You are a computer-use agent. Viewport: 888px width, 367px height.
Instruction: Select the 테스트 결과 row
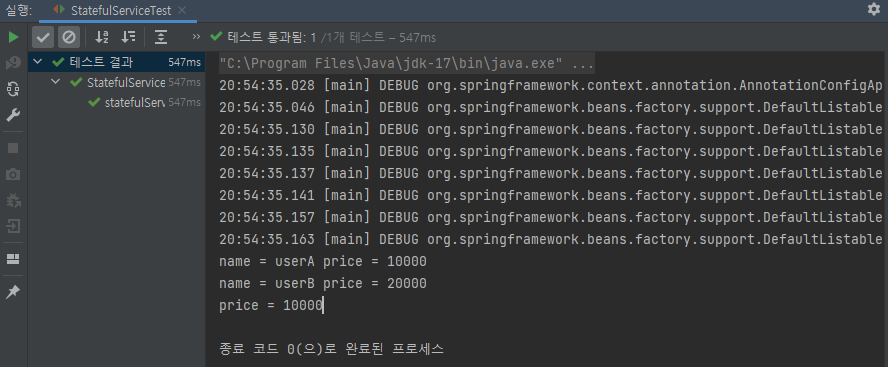point(116,62)
